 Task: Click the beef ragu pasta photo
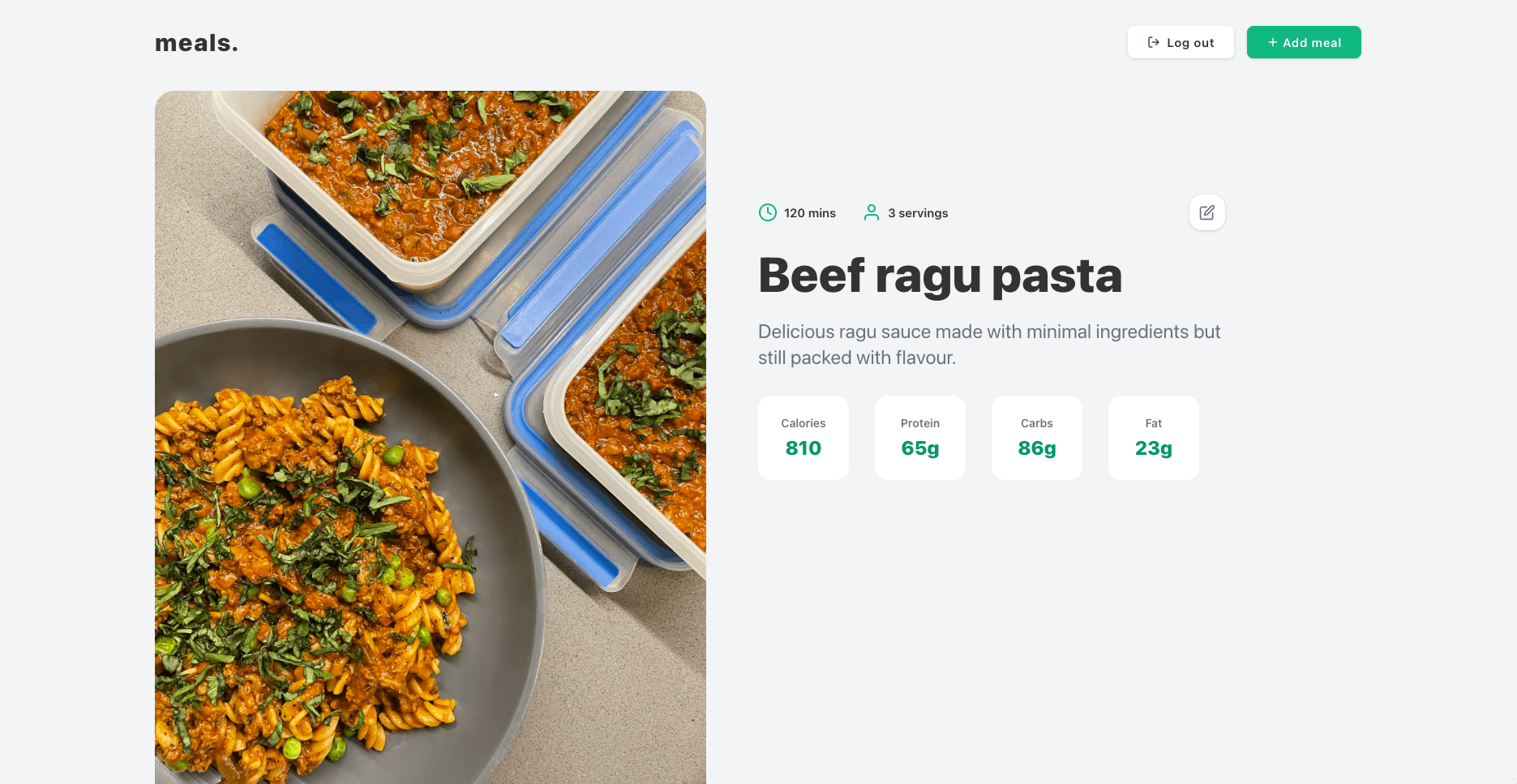click(431, 438)
